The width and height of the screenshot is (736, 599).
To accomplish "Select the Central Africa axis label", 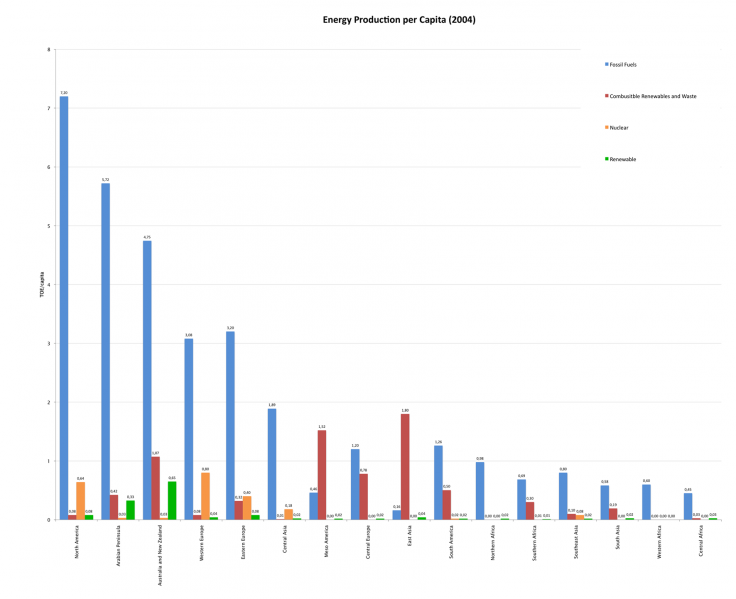I will [687, 541].
